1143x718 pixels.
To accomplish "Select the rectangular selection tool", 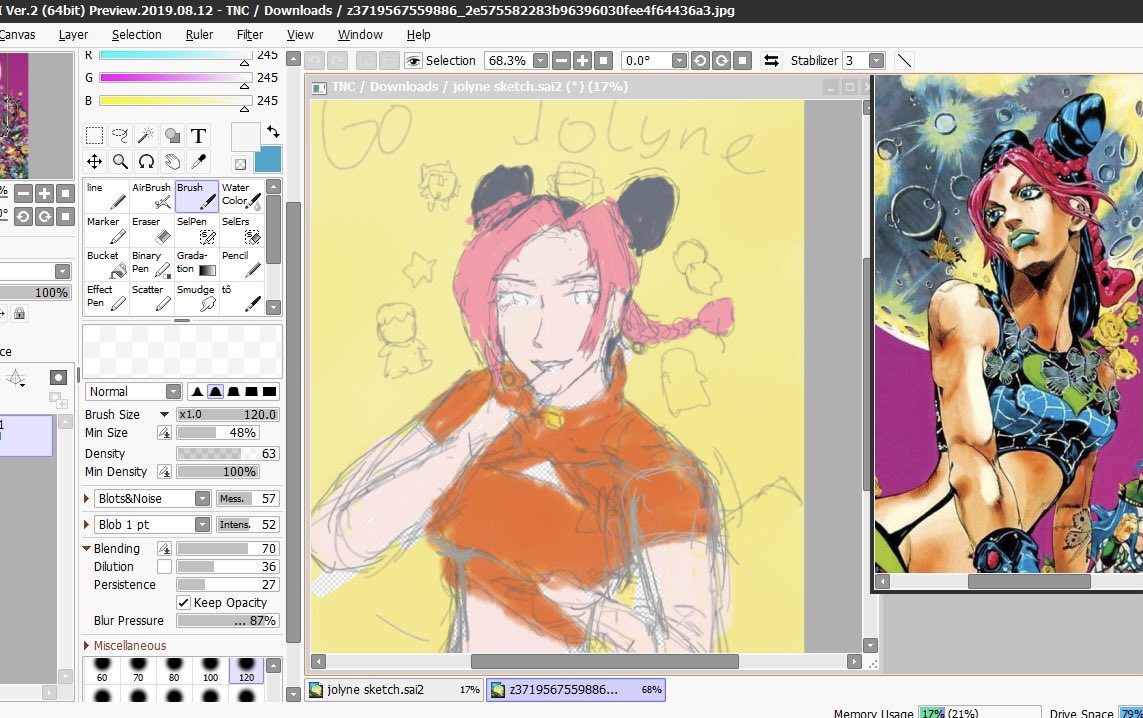I will [x=95, y=136].
